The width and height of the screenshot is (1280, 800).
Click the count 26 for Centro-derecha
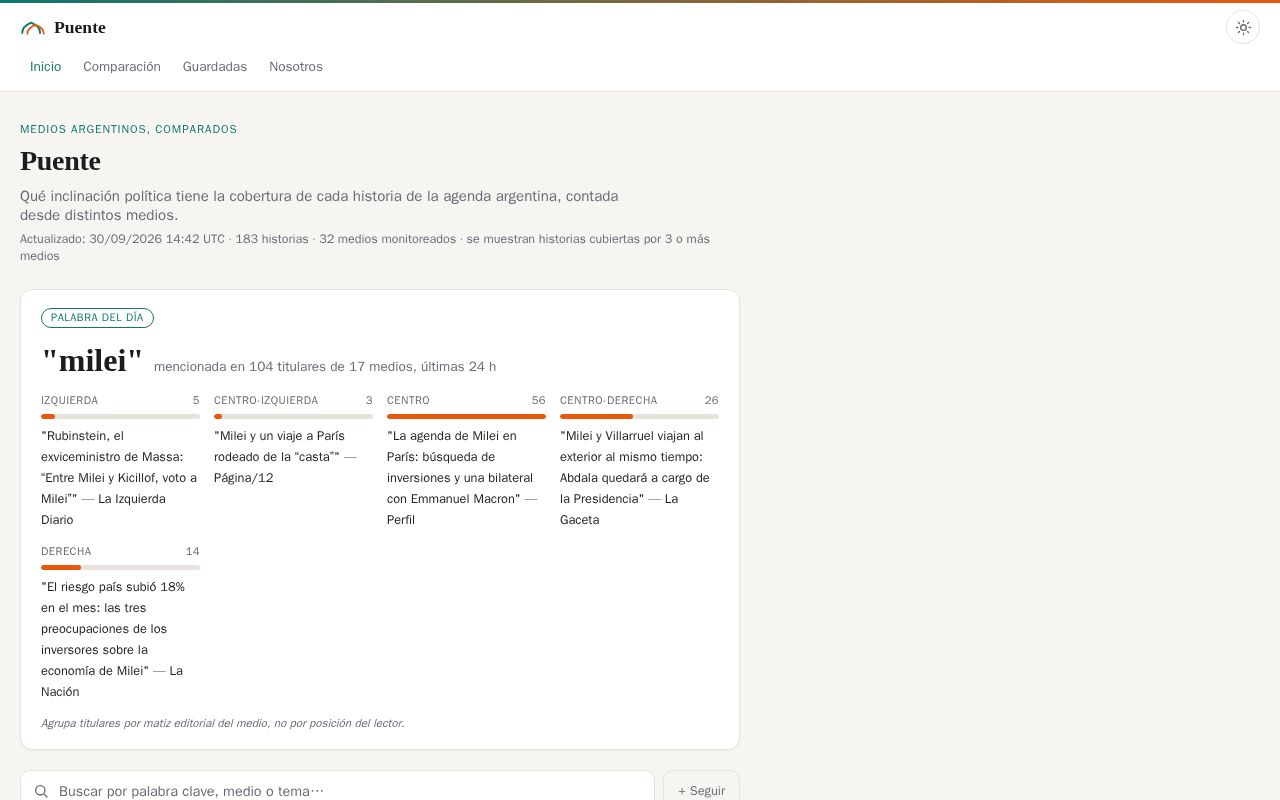coord(712,400)
